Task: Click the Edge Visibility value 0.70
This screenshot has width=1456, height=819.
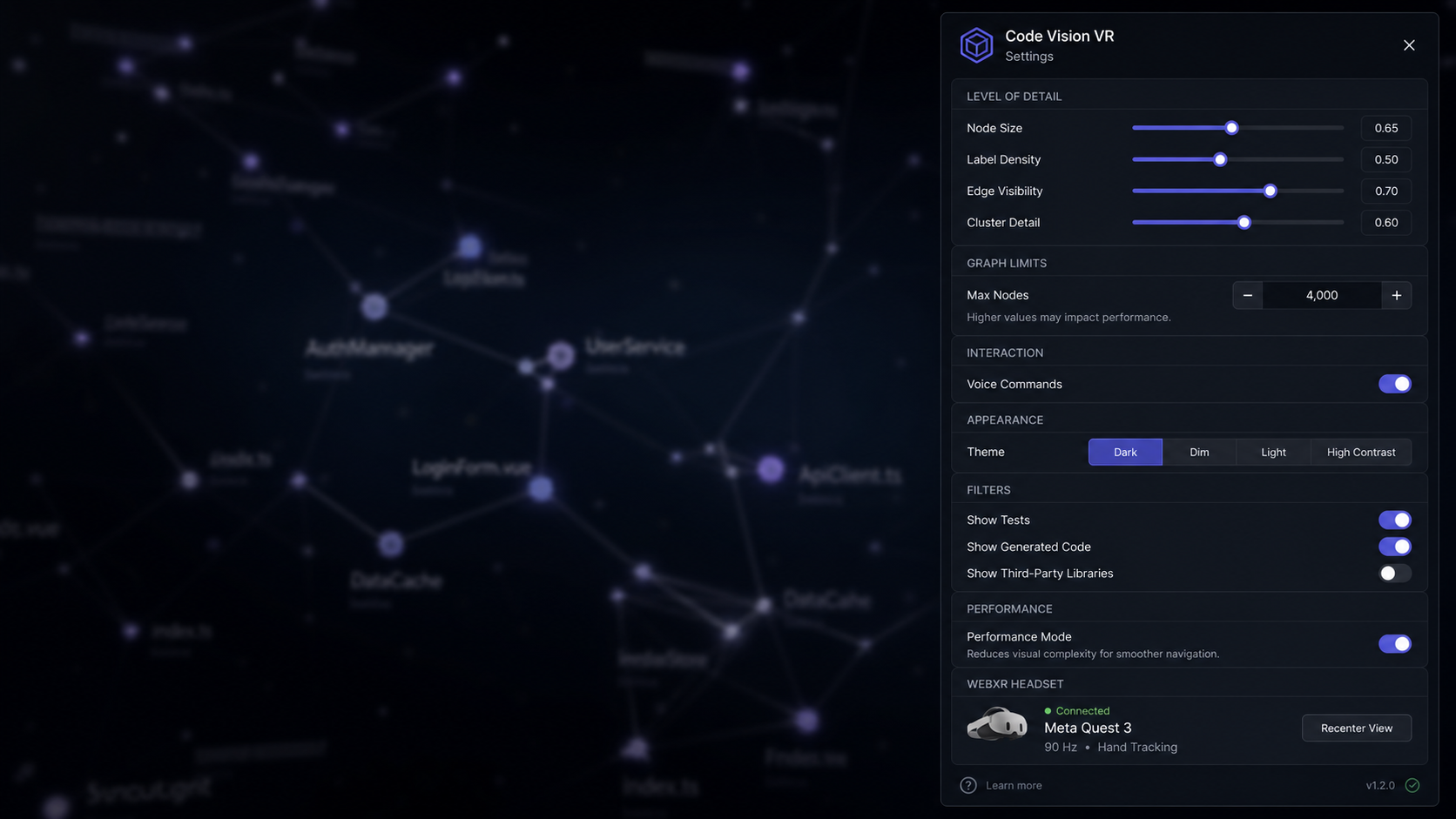Action: tap(1386, 191)
